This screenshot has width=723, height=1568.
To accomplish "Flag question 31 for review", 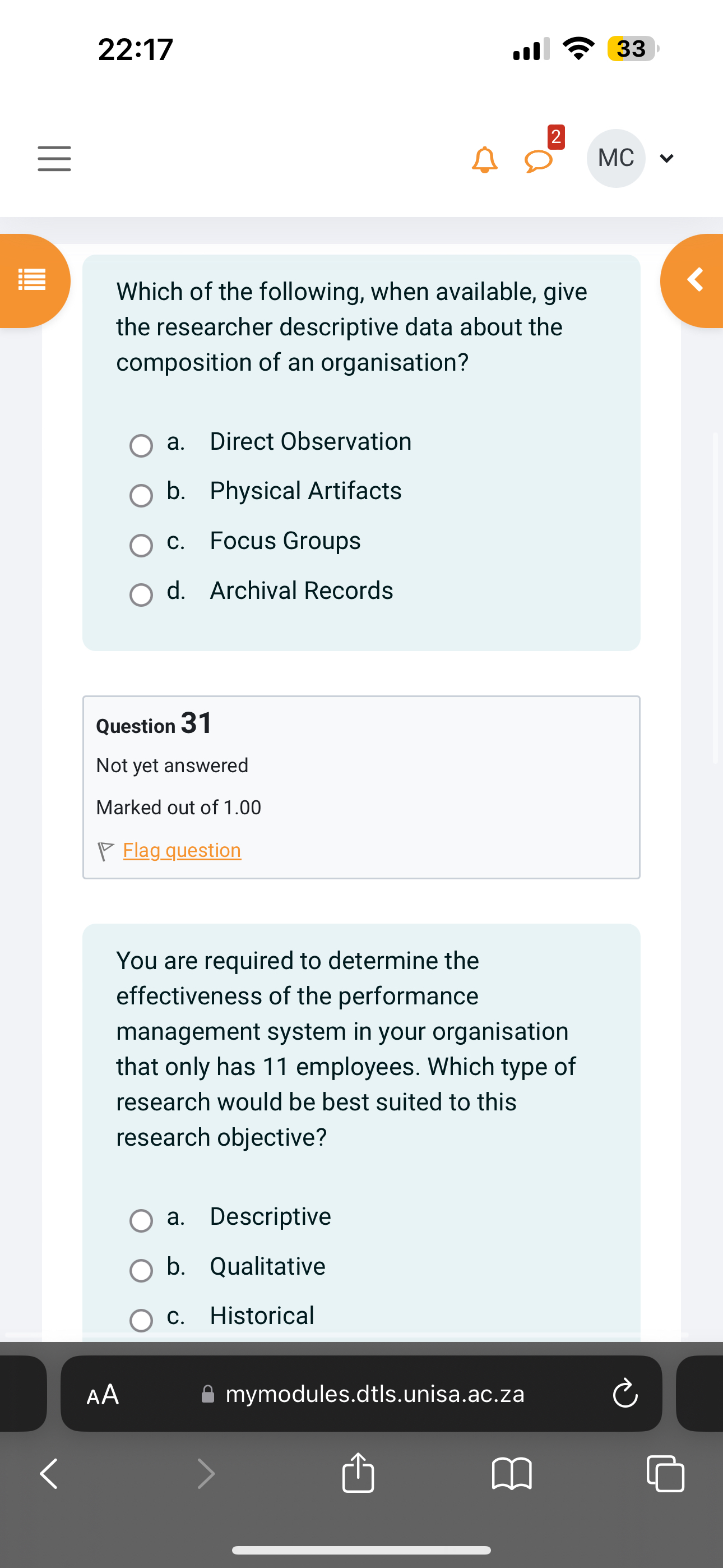I will pyautogui.click(x=180, y=850).
